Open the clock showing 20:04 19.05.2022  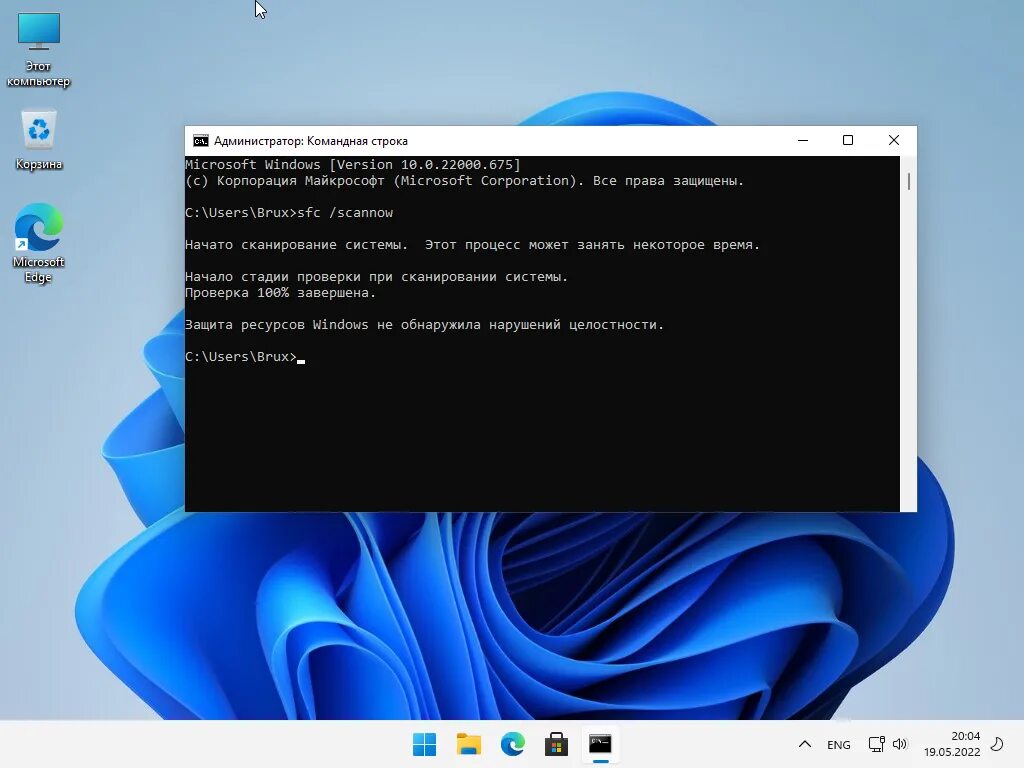point(952,744)
